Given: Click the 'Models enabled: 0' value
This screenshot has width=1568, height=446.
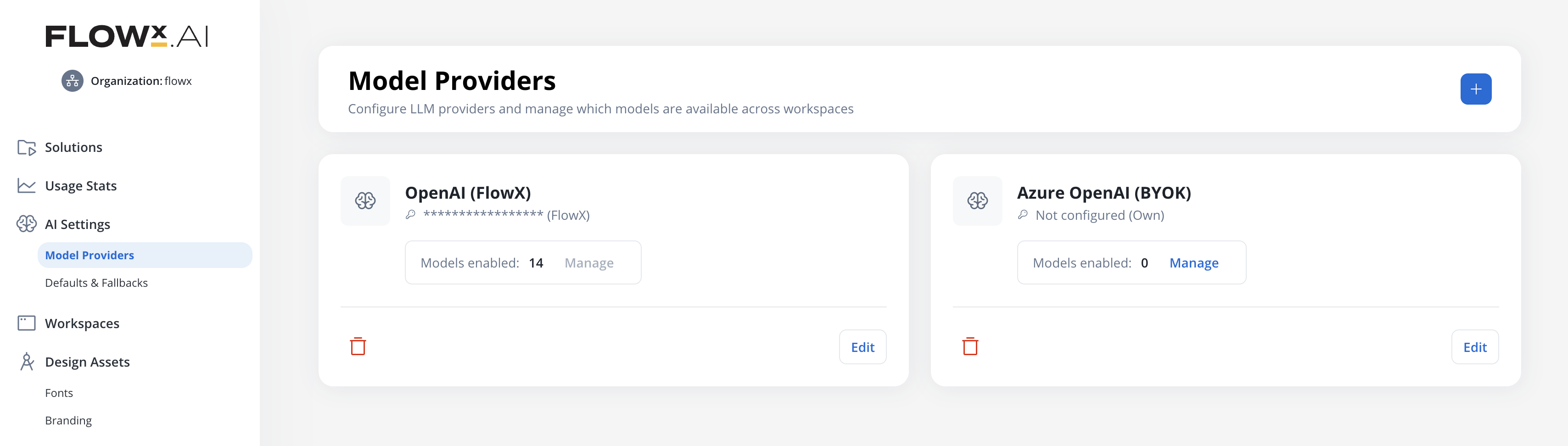Looking at the screenshot, I should click(x=1144, y=263).
